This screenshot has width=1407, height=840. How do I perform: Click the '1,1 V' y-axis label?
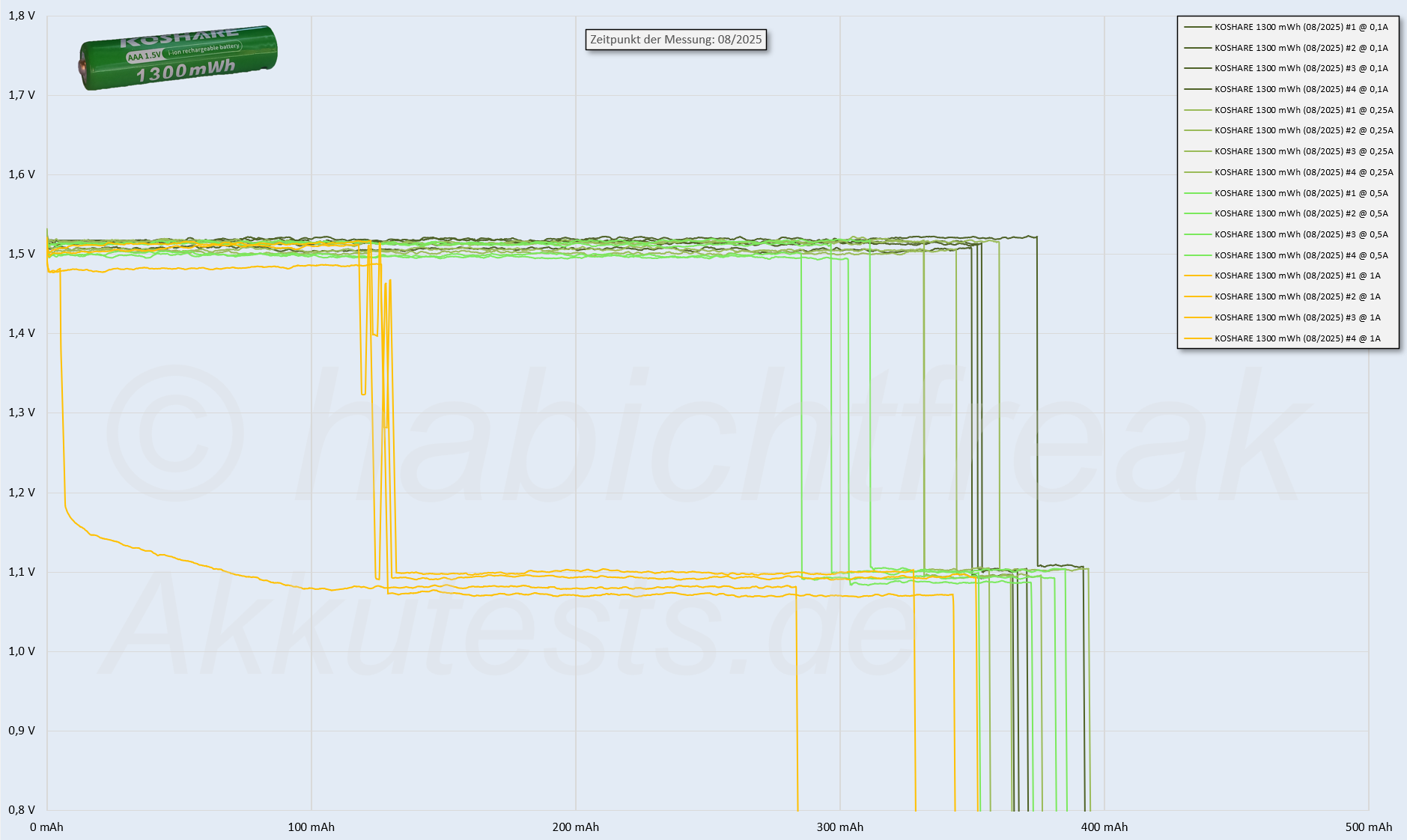[22, 571]
